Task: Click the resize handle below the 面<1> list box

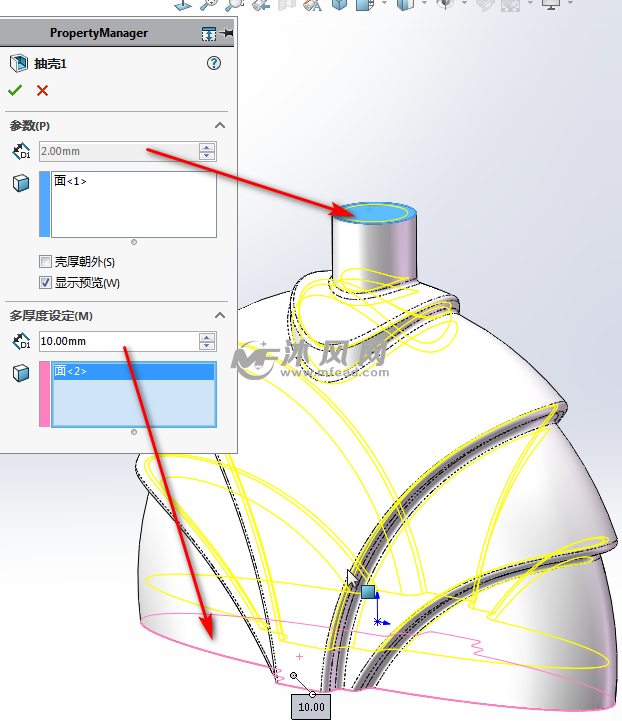Action: 134,242
